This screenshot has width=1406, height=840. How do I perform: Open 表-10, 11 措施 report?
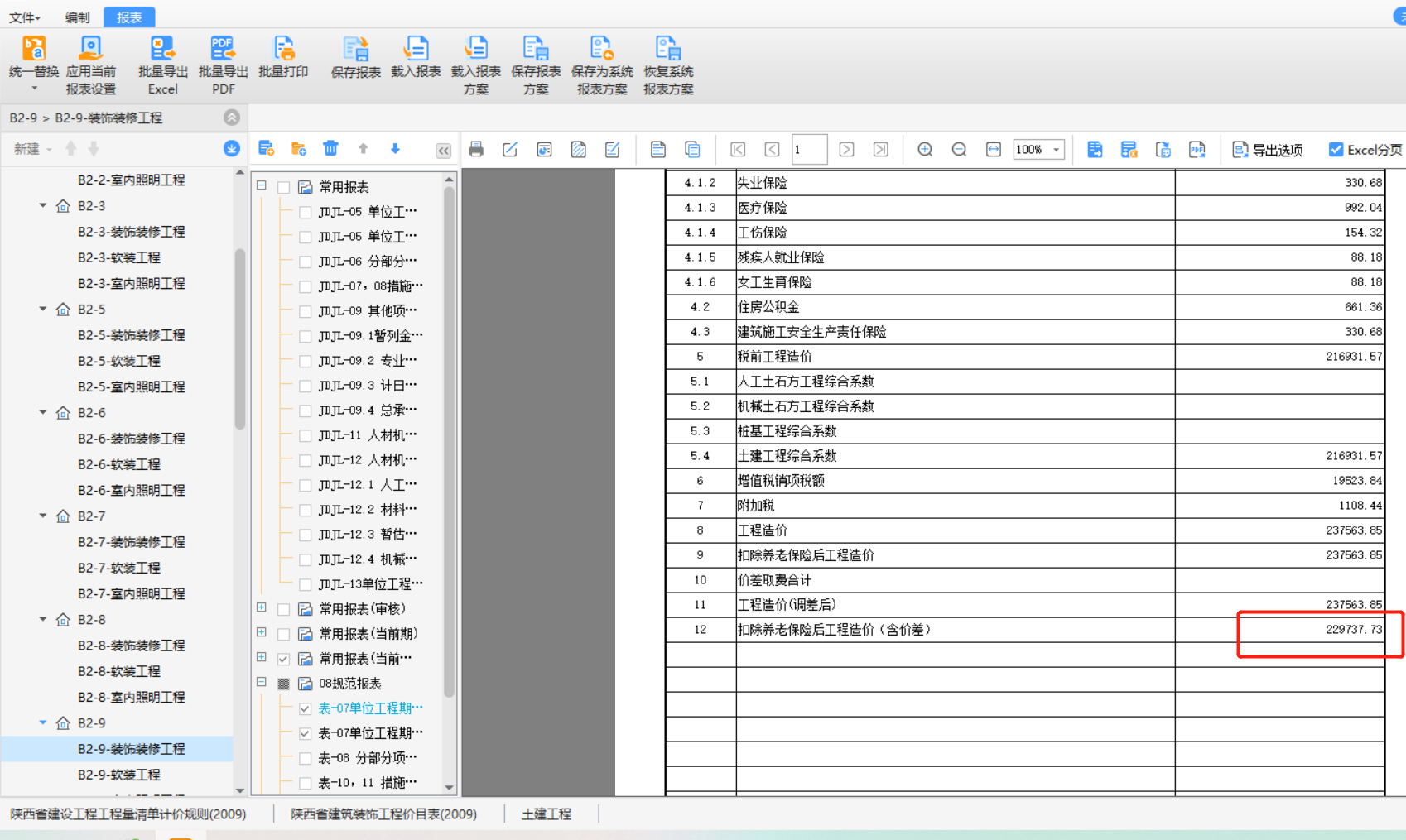pos(367,783)
